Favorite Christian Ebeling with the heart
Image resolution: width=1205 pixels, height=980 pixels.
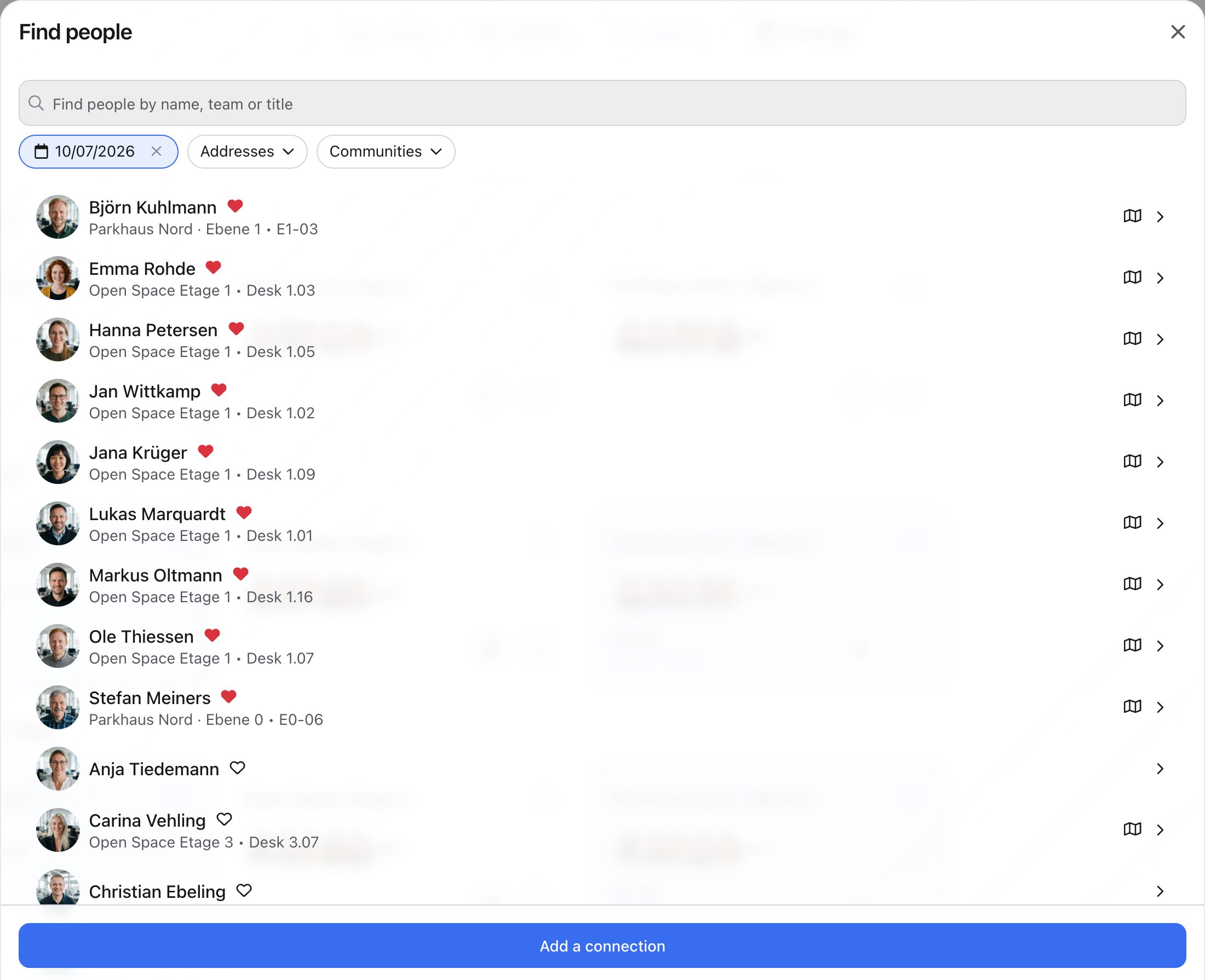point(244,890)
